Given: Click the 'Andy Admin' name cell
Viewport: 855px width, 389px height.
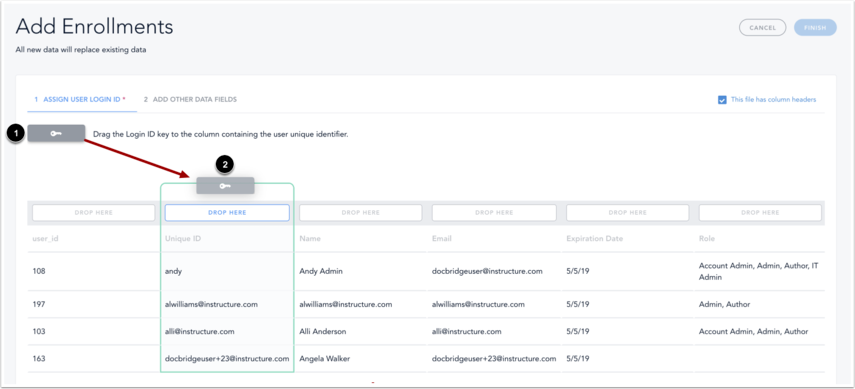Looking at the screenshot, I should (x=321, y=271).
